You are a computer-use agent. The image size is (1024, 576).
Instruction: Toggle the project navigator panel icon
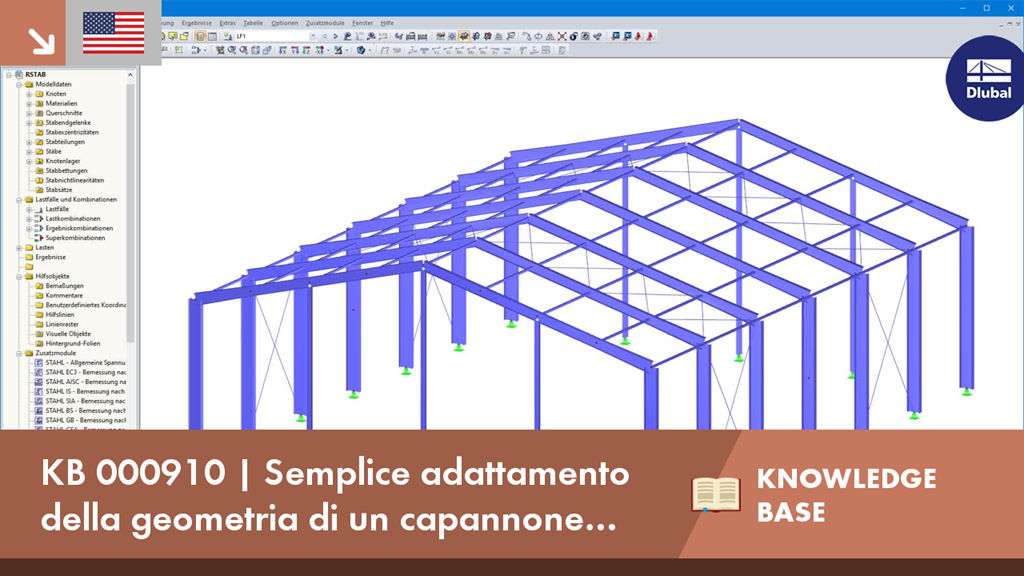coord(200,37)
